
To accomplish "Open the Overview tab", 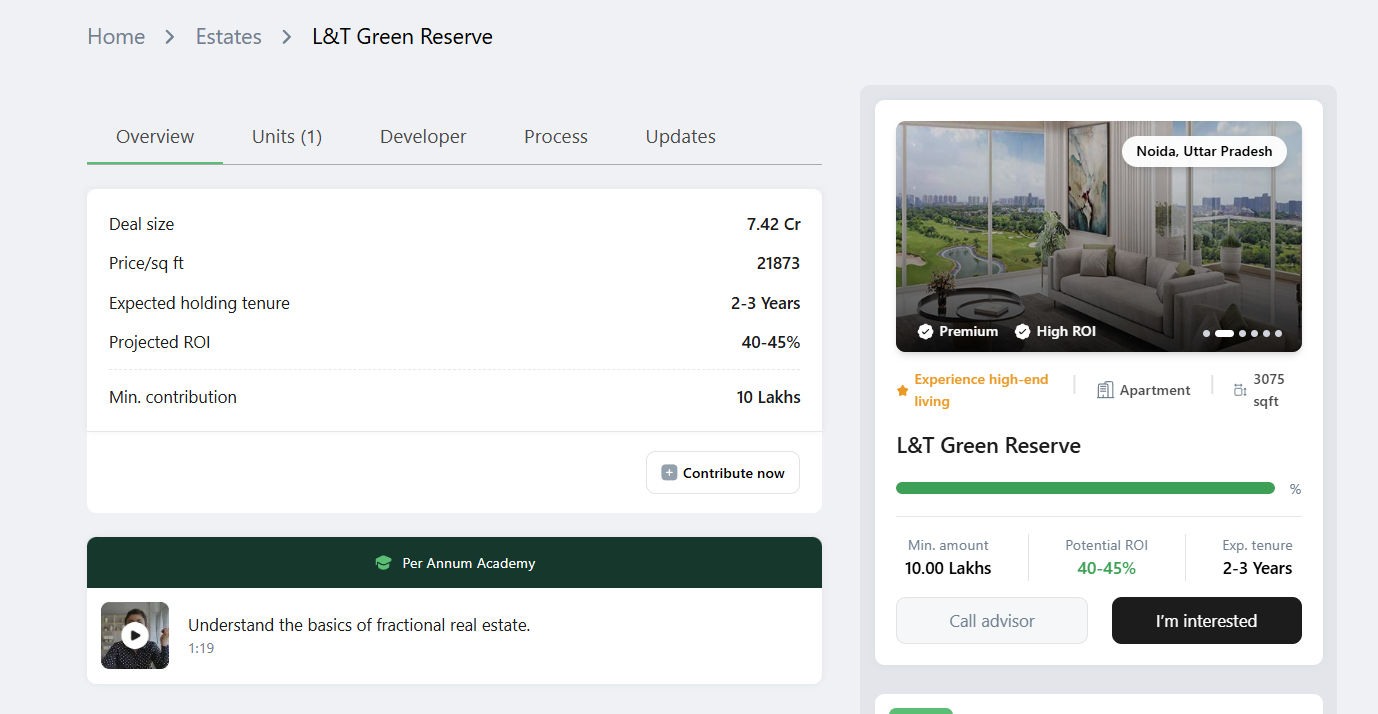I will pyautogui.click(x=155, y=137).
